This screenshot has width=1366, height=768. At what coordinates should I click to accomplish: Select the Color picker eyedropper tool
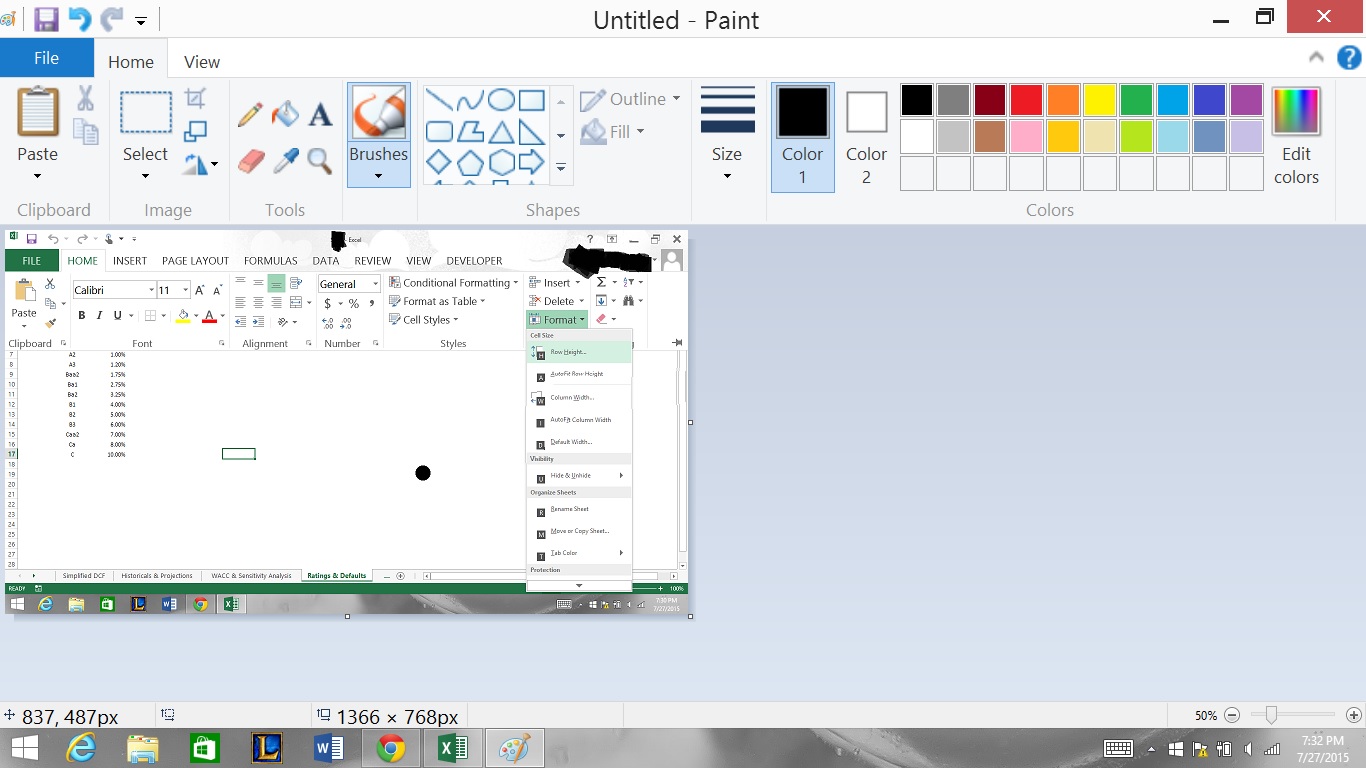click(286, 160)
